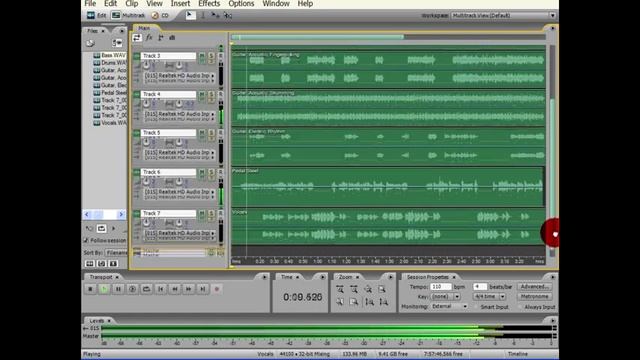Image resolution: width=640 pixels, height=360 pixels.
Task: Adjust Track 3 volume knob
Action: coord(146,65)
